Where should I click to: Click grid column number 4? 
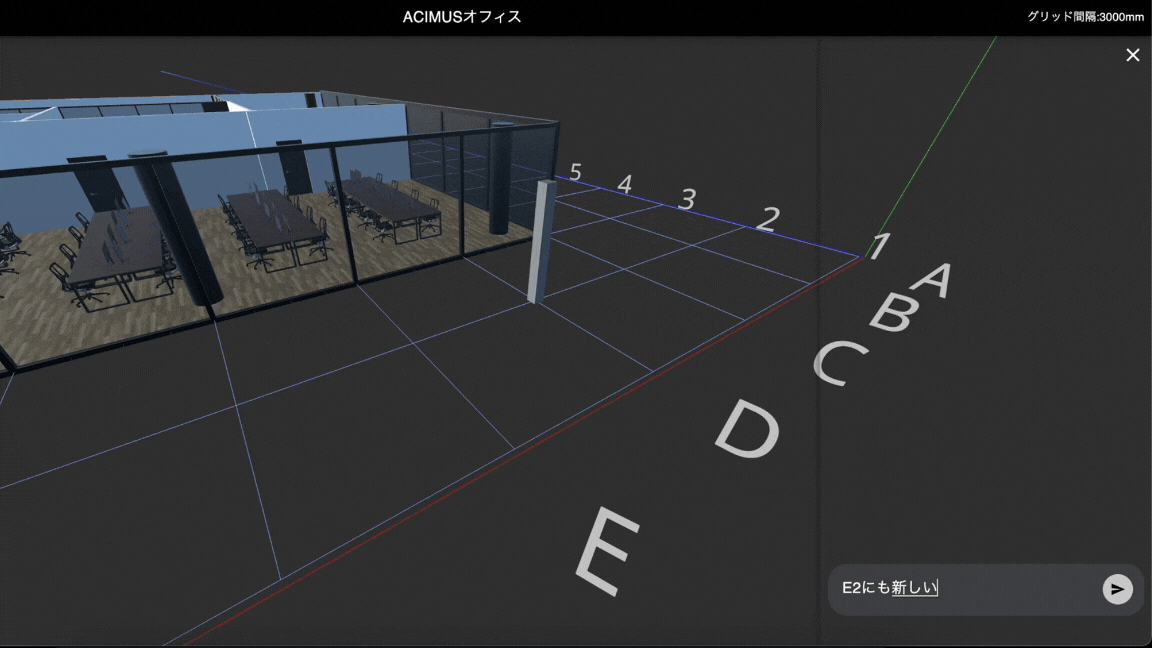tap(624, 184)
